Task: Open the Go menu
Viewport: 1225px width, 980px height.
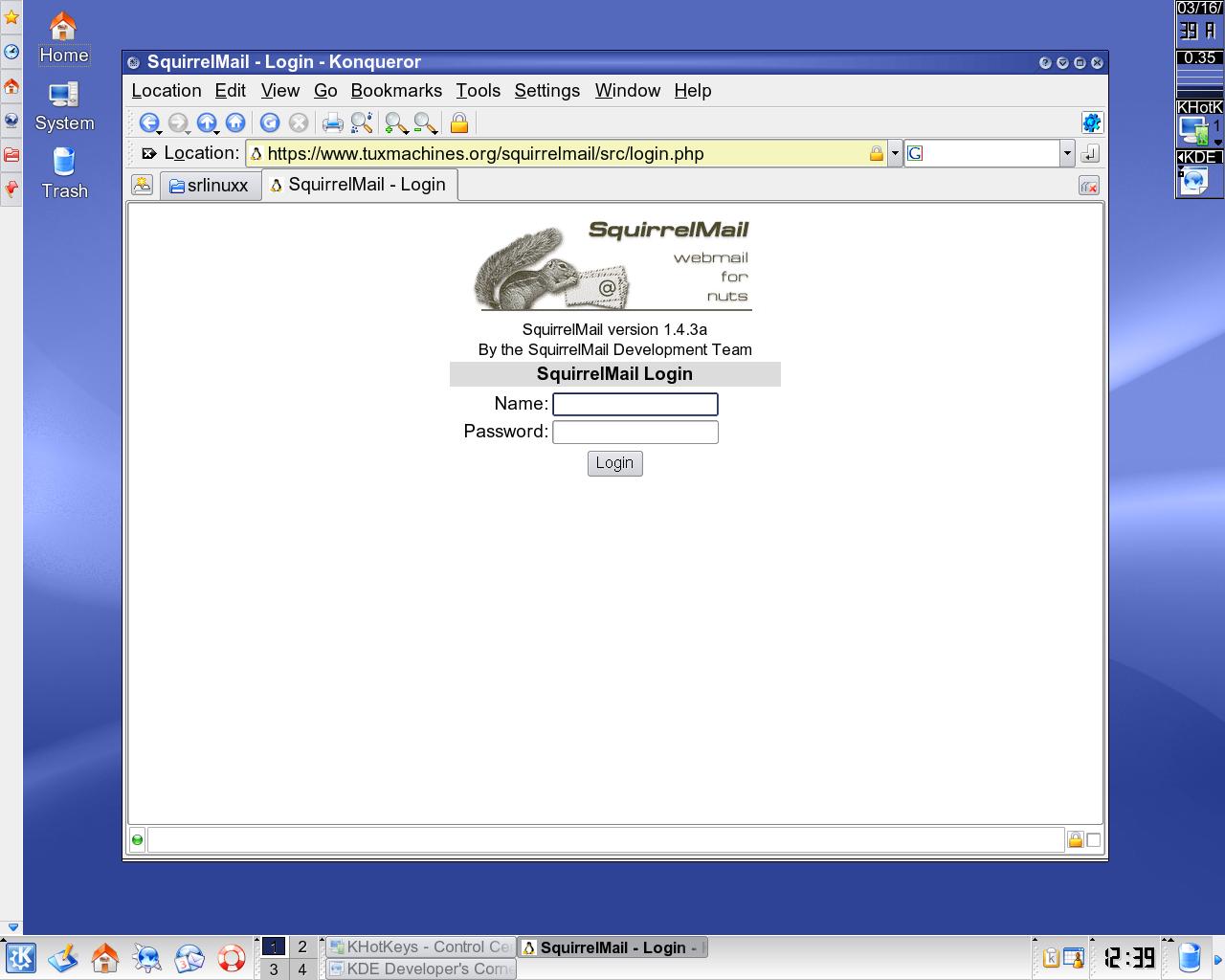Action: point(325,91)
